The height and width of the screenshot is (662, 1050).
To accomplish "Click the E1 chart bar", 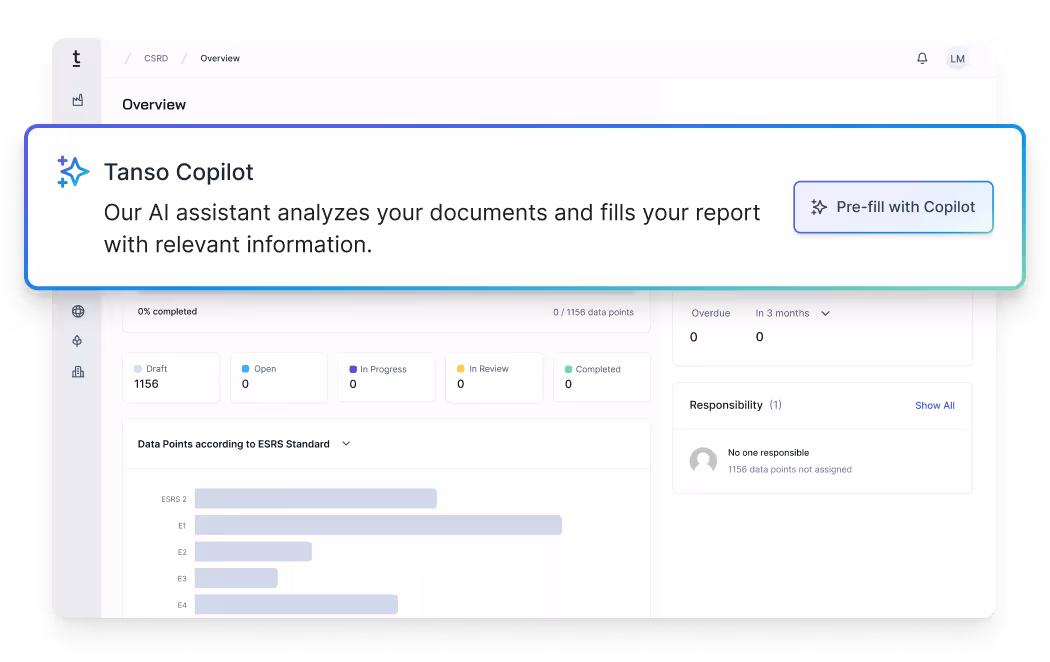I will tap(378, 525).
